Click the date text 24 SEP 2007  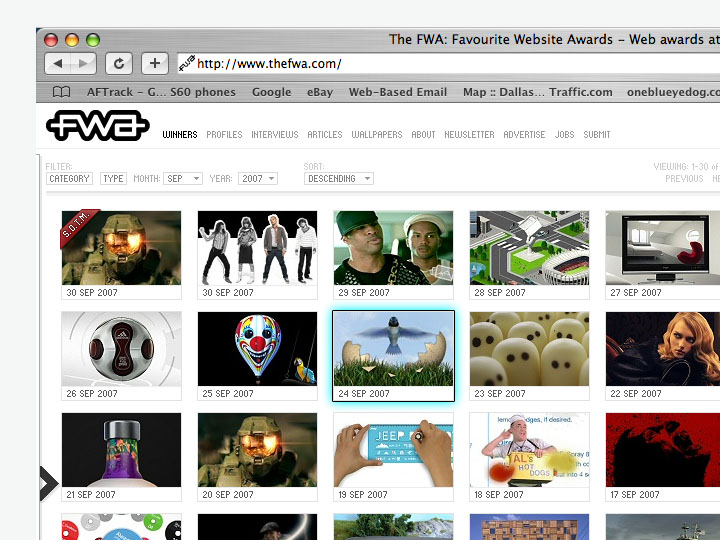(364, 394)
